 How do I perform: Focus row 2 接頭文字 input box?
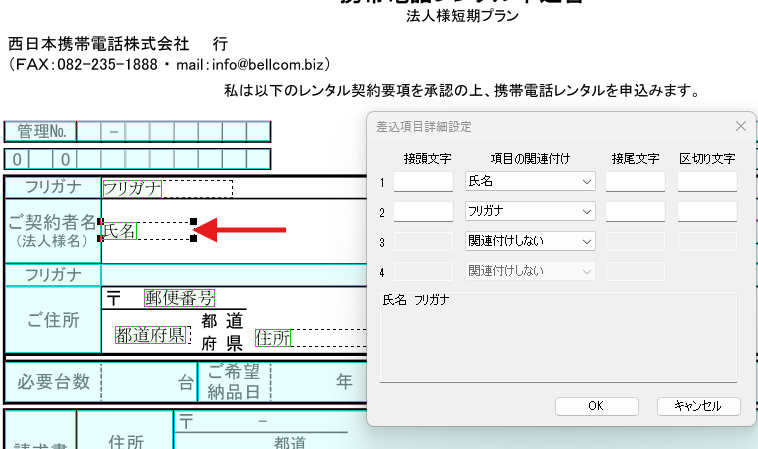pyautogui.click(x=423, y=212)
